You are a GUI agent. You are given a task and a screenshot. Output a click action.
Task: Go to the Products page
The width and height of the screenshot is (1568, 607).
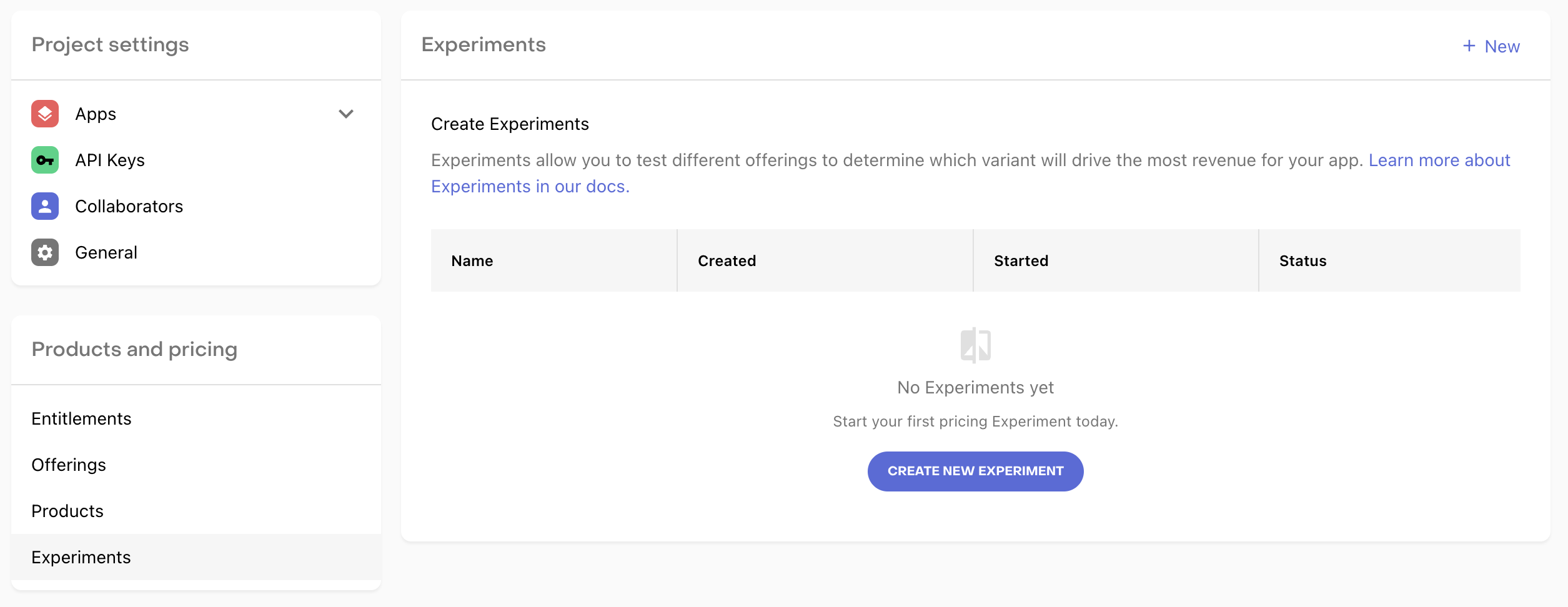(x=67, y=511)
